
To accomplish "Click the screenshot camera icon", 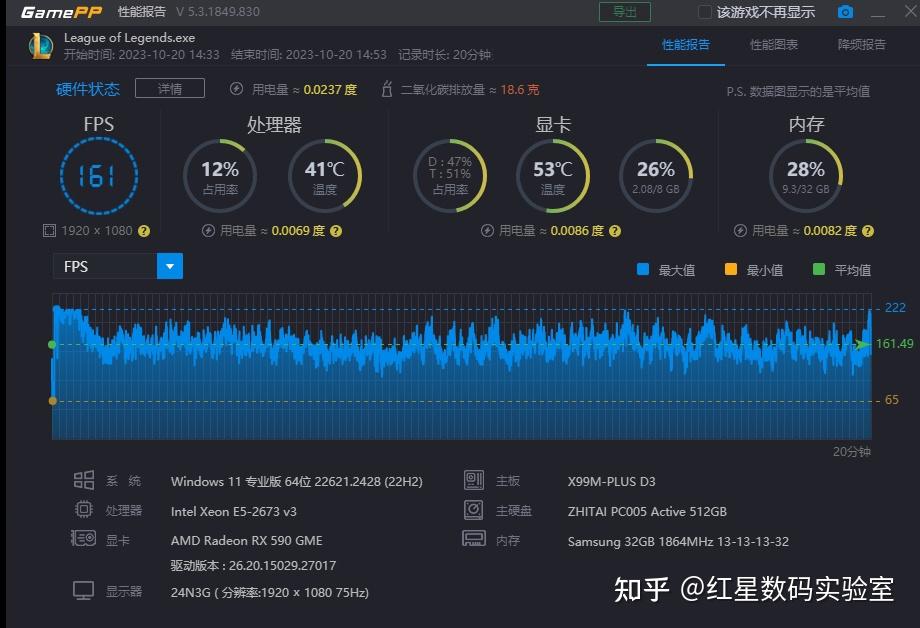I will [x=845, y=12].
